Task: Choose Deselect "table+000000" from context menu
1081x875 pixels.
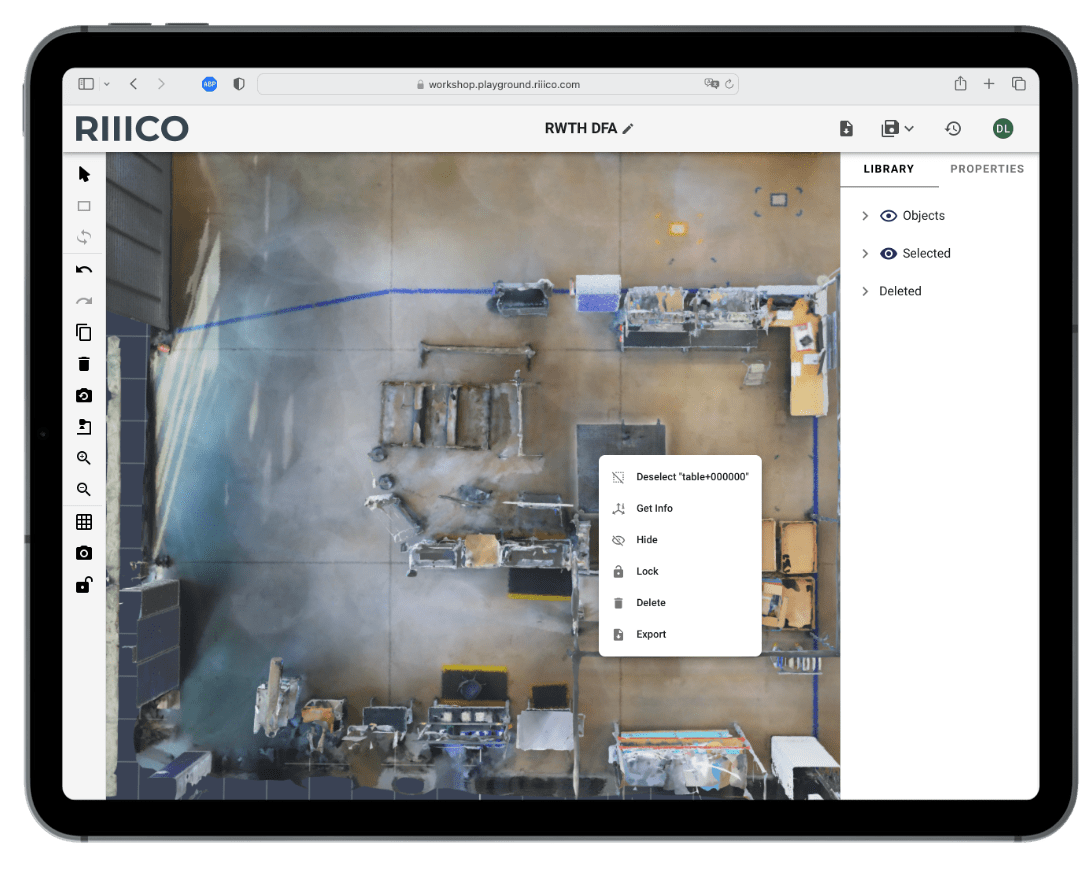Action: coord(680,477)
